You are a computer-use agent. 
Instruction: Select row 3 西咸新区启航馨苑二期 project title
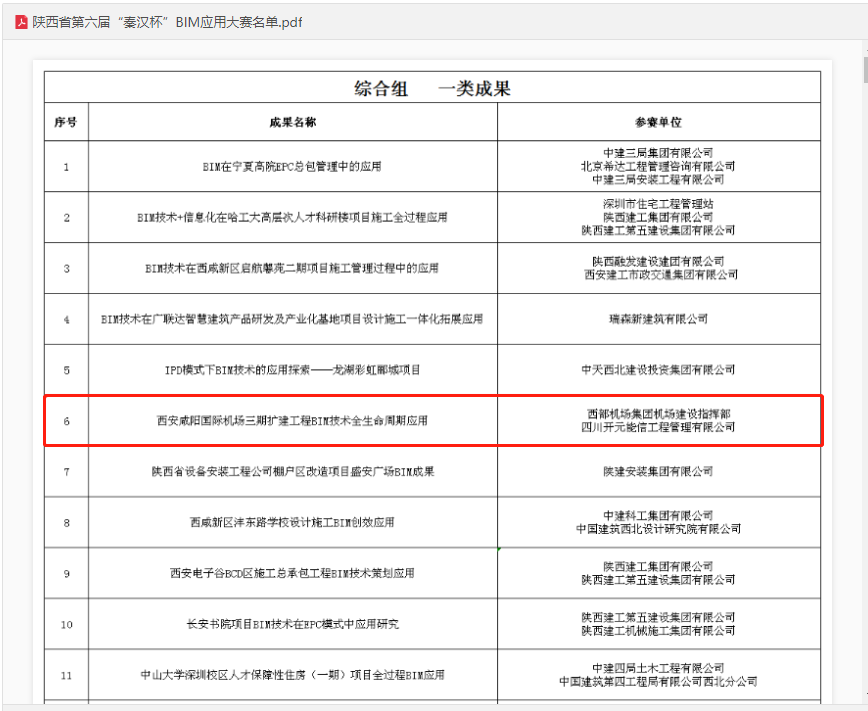coord(292,269)
